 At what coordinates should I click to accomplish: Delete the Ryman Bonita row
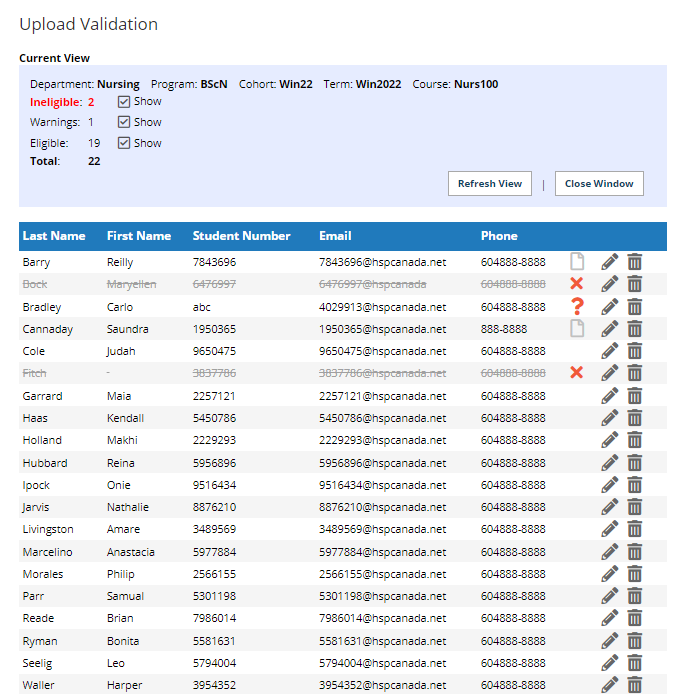point(635,641)
